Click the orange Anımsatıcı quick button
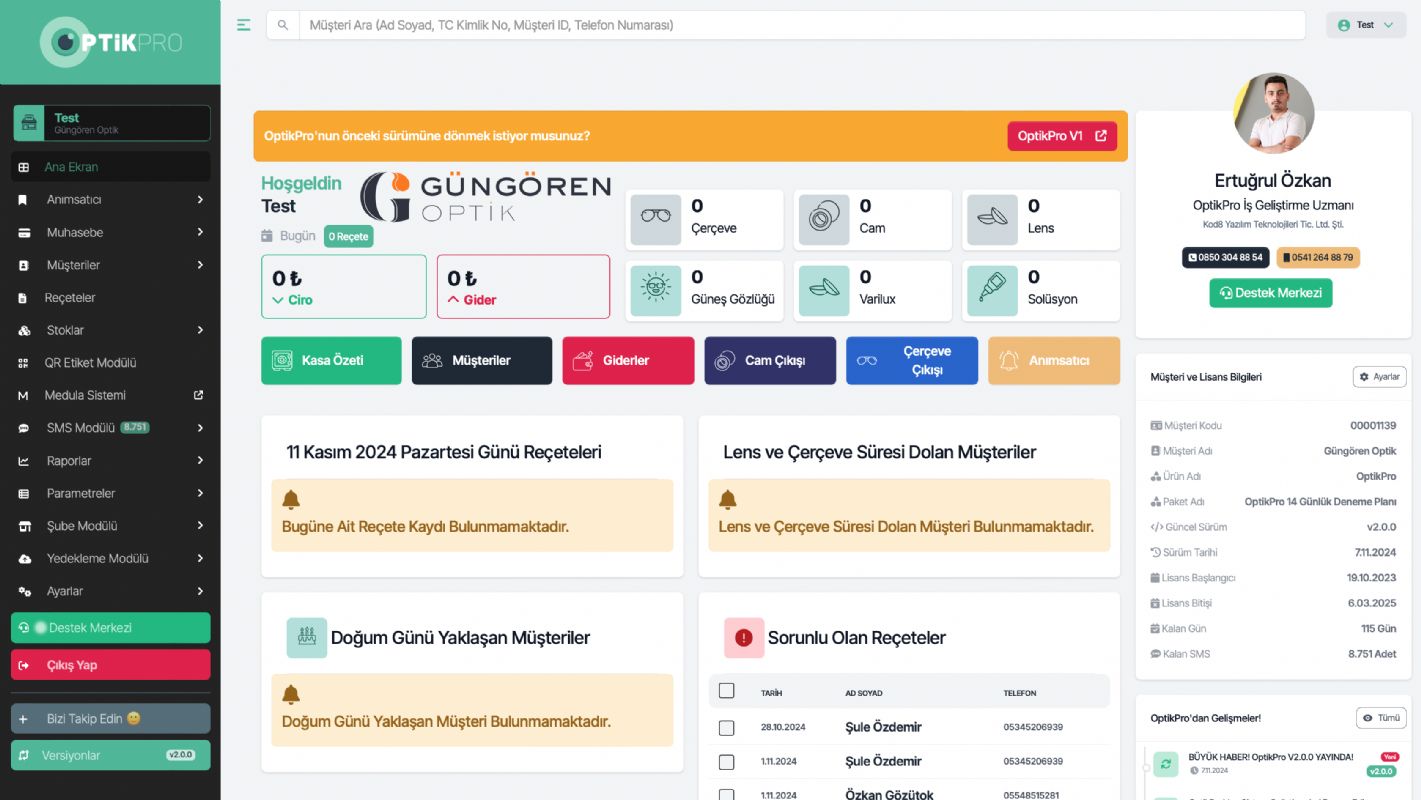Viewport: 1421px width, 800px height. (1054, 360)
